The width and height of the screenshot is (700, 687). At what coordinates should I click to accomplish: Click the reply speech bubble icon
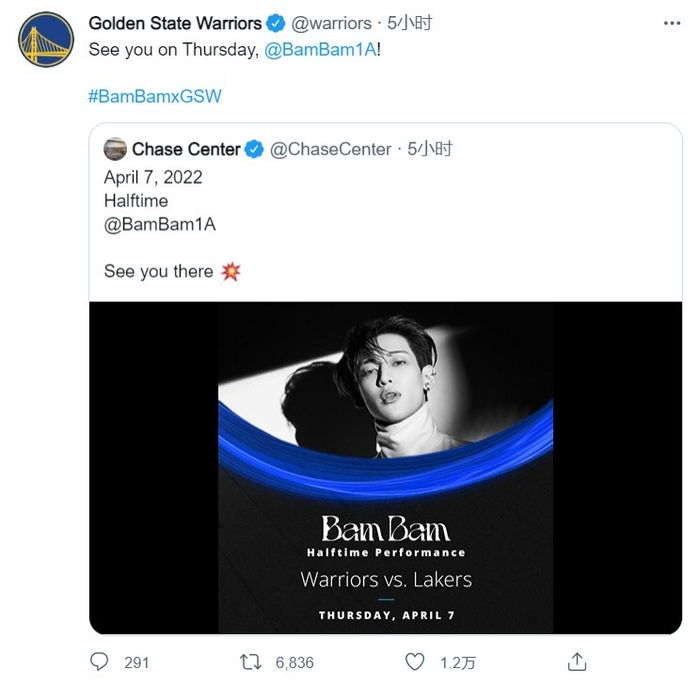pyautogui.click(x=99, y=661)
